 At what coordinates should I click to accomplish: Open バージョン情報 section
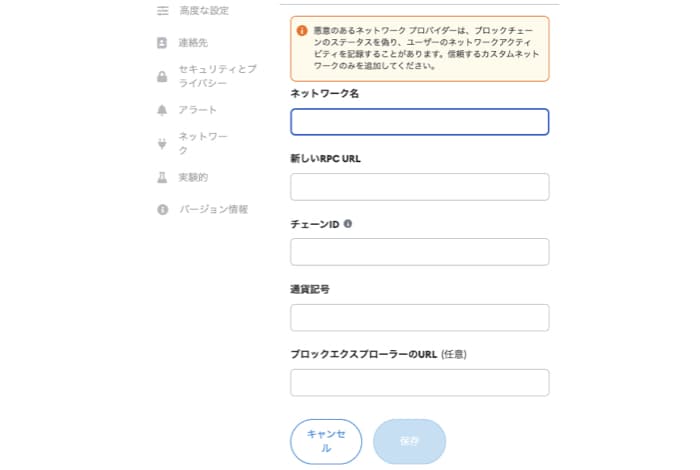212,210
